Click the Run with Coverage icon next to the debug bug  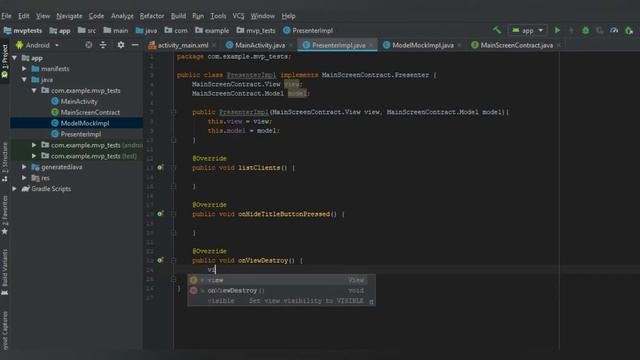pos(600,30)
